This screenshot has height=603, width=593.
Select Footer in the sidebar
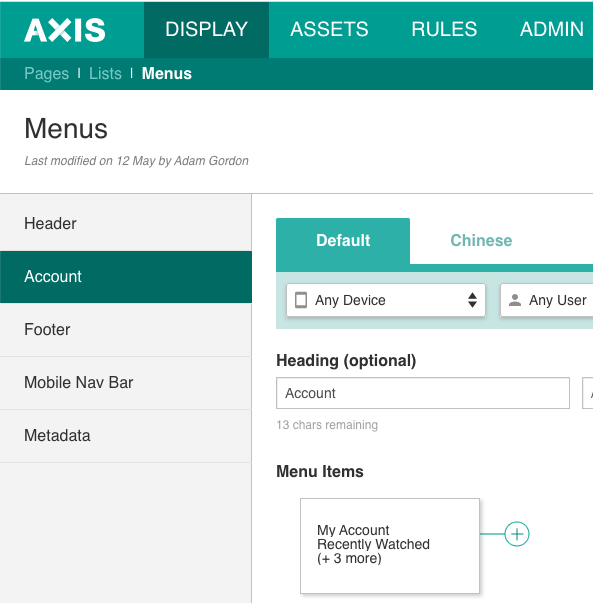click(x=126, y=330)
